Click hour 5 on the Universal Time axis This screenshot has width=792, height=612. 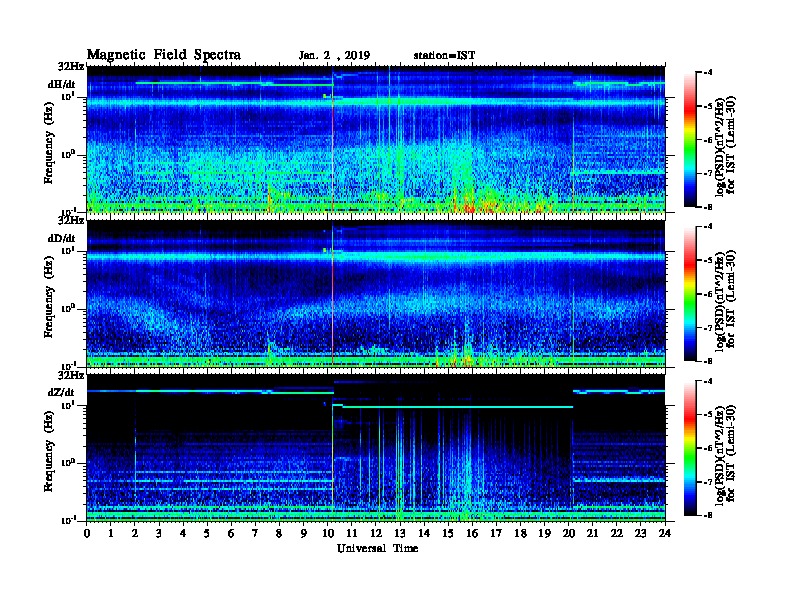pos(207,533)
